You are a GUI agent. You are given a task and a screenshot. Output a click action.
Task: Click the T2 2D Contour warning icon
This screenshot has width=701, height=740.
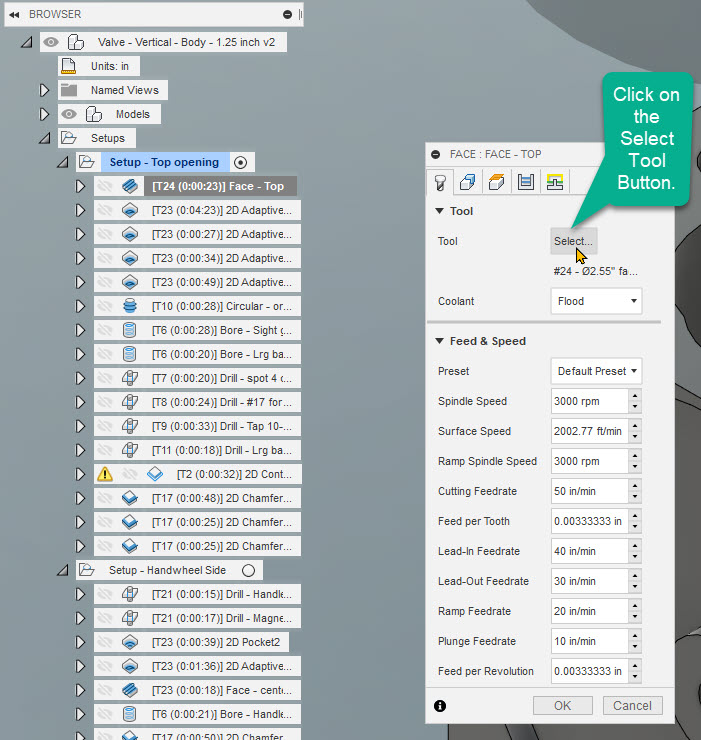click(x=105, y=474)
